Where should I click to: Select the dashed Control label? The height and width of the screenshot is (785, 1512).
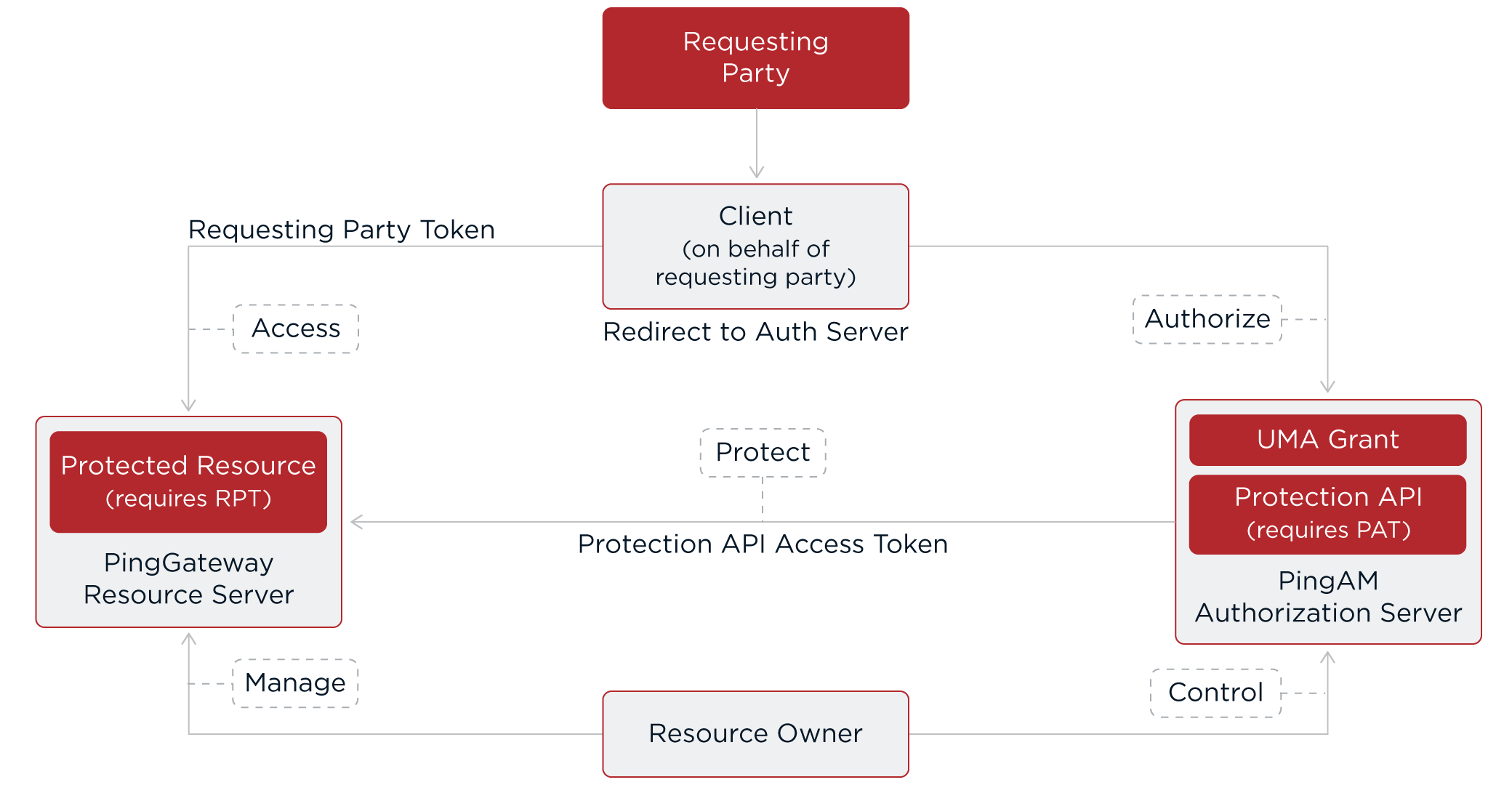[1215, 693]
